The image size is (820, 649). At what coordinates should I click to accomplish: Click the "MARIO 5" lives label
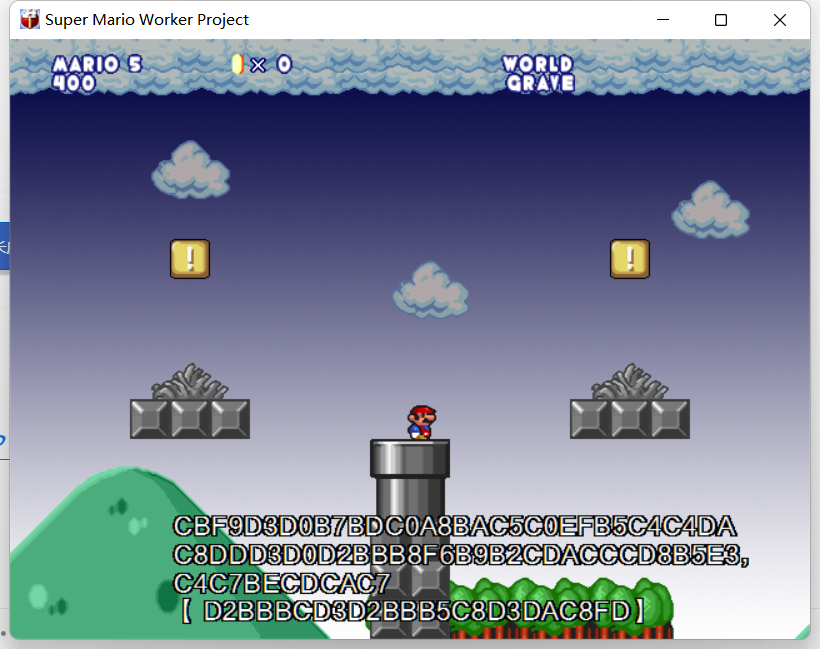click(x=97, y=64)
